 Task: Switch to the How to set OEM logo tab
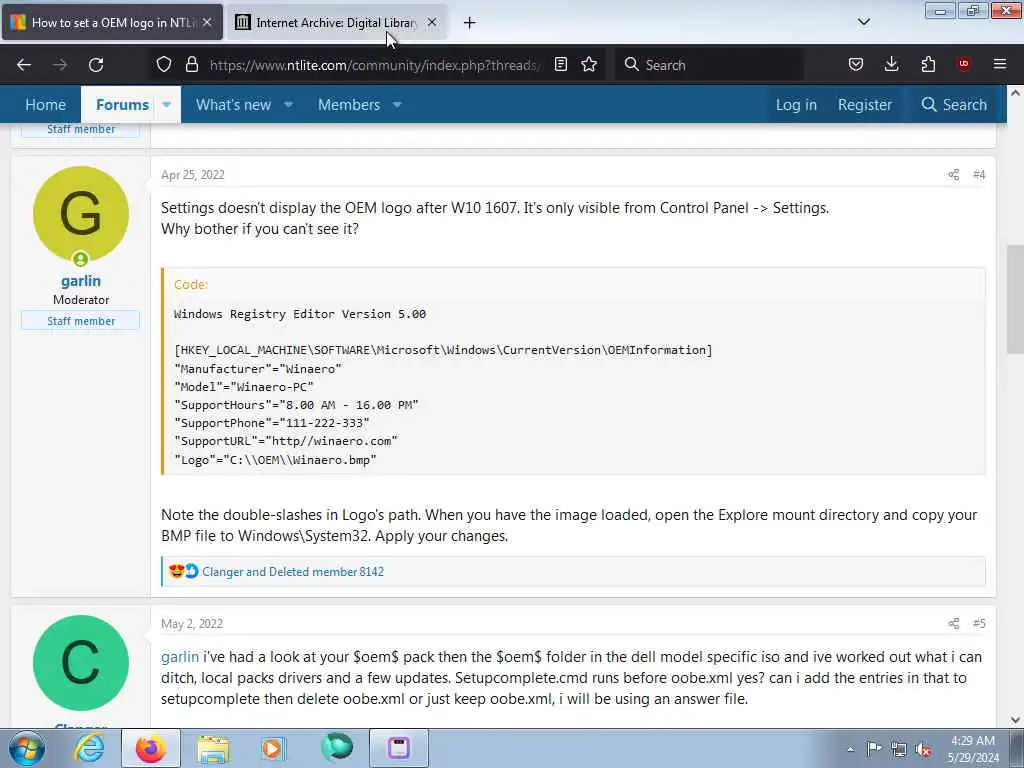click(x=112, y=22)
